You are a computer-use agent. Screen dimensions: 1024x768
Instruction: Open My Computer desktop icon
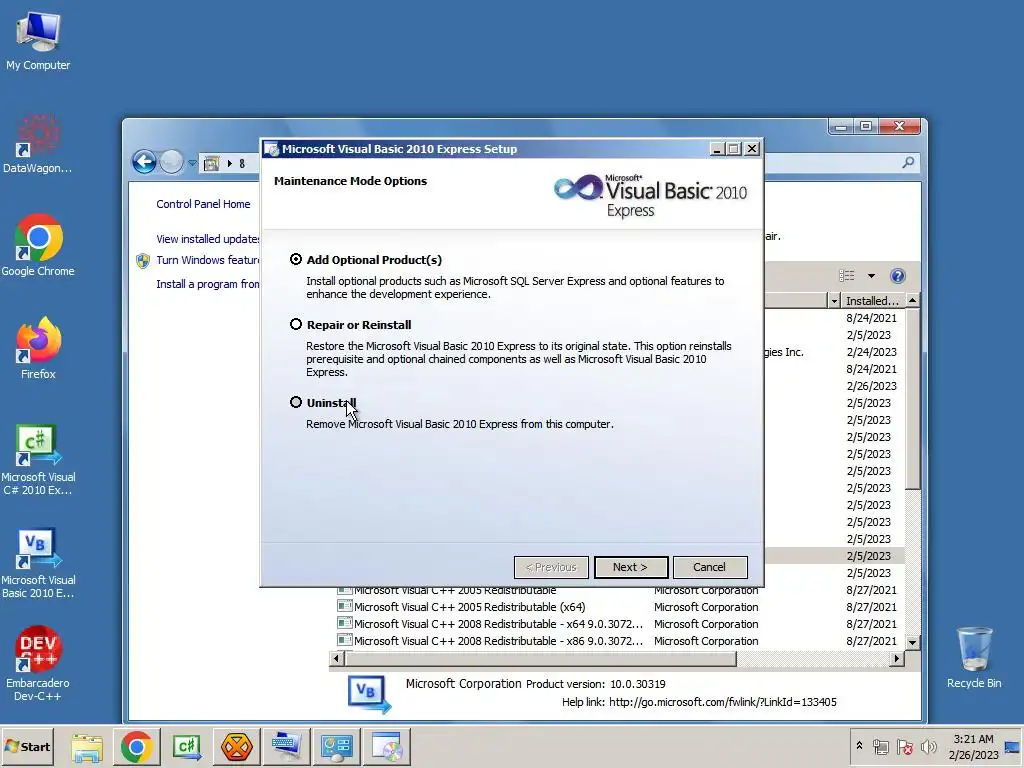point(38,40)
